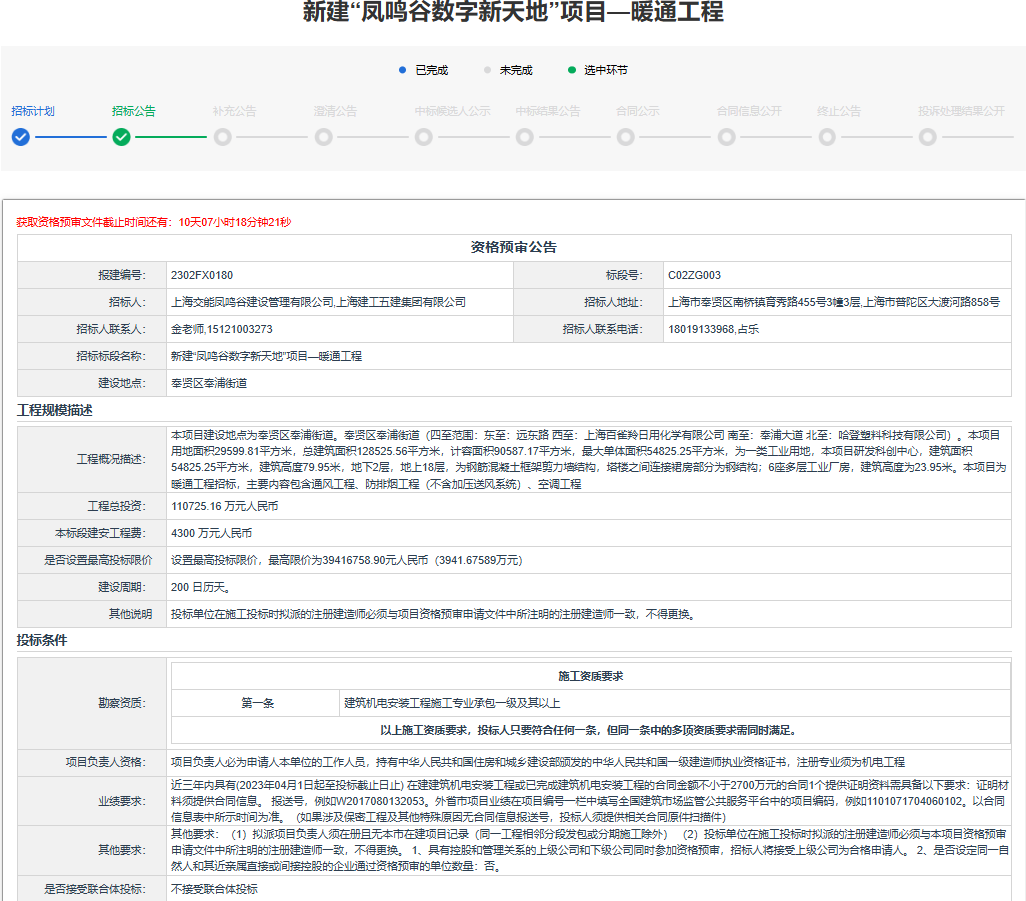Click the step circle under 补充公告
This screenshot has width=1026, height=901.
click(x=222, y=137)
